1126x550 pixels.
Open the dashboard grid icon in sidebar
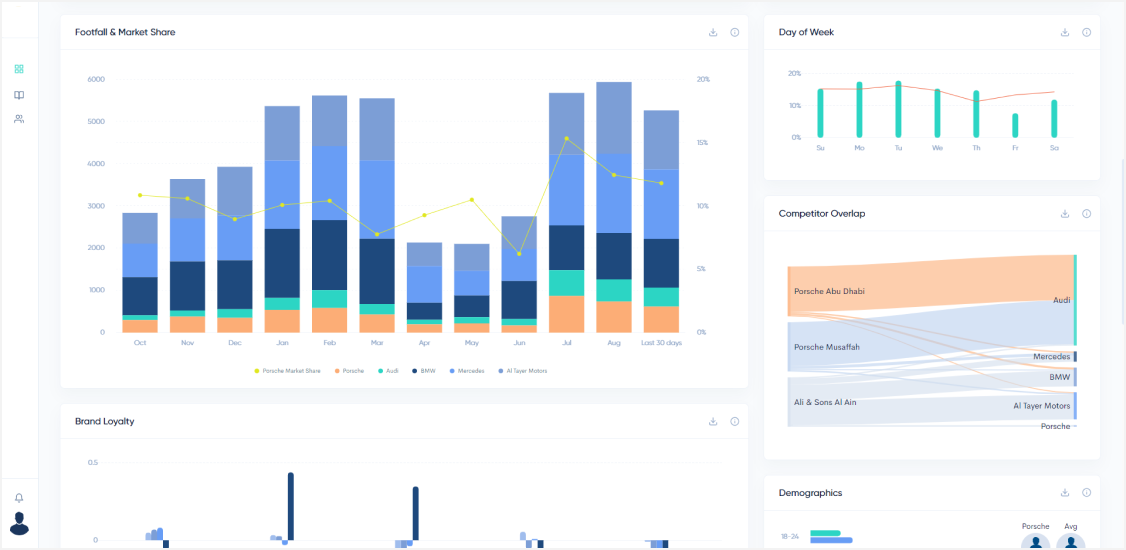19,69
